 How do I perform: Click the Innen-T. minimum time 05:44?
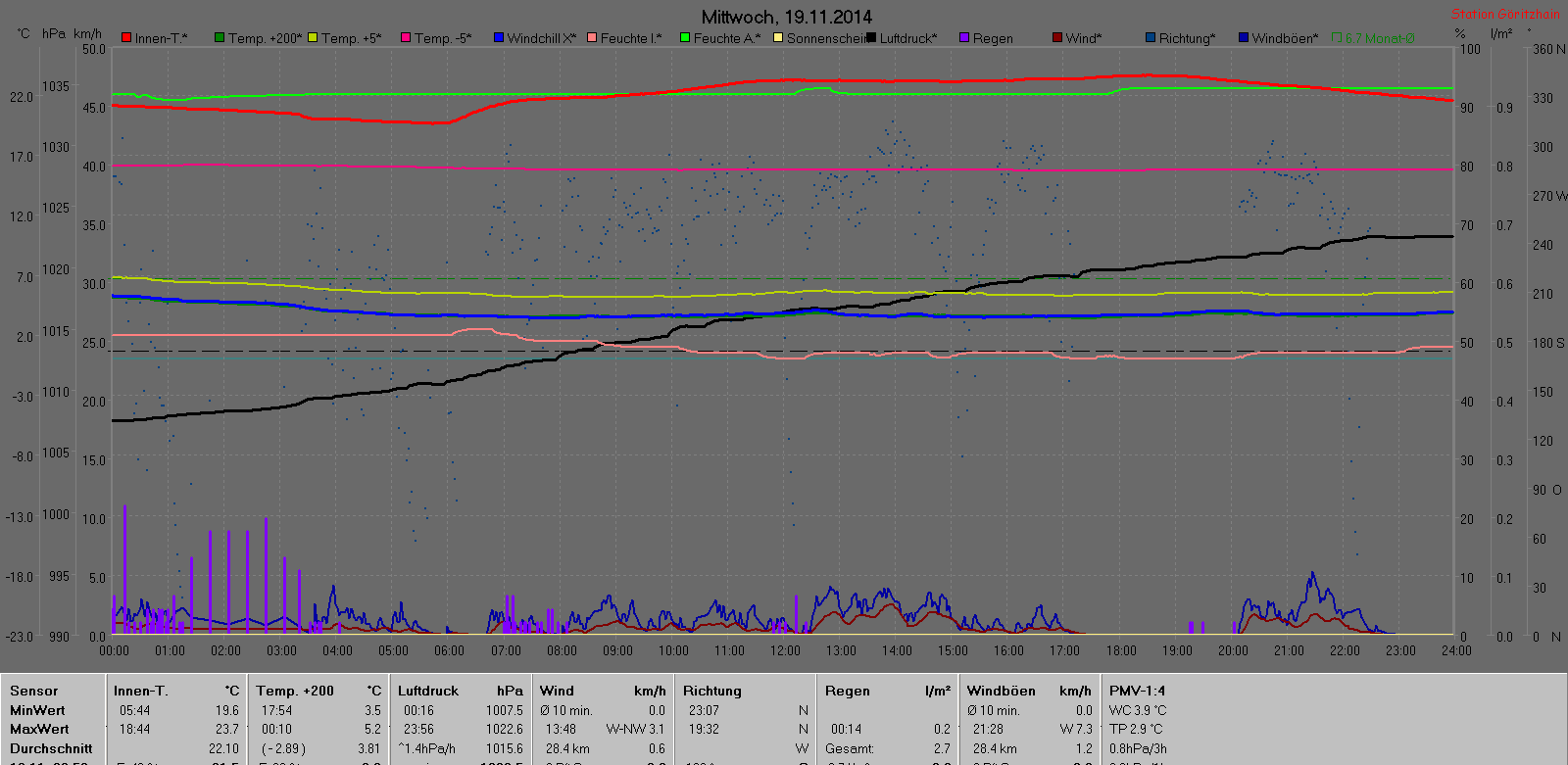coord(135,710)
